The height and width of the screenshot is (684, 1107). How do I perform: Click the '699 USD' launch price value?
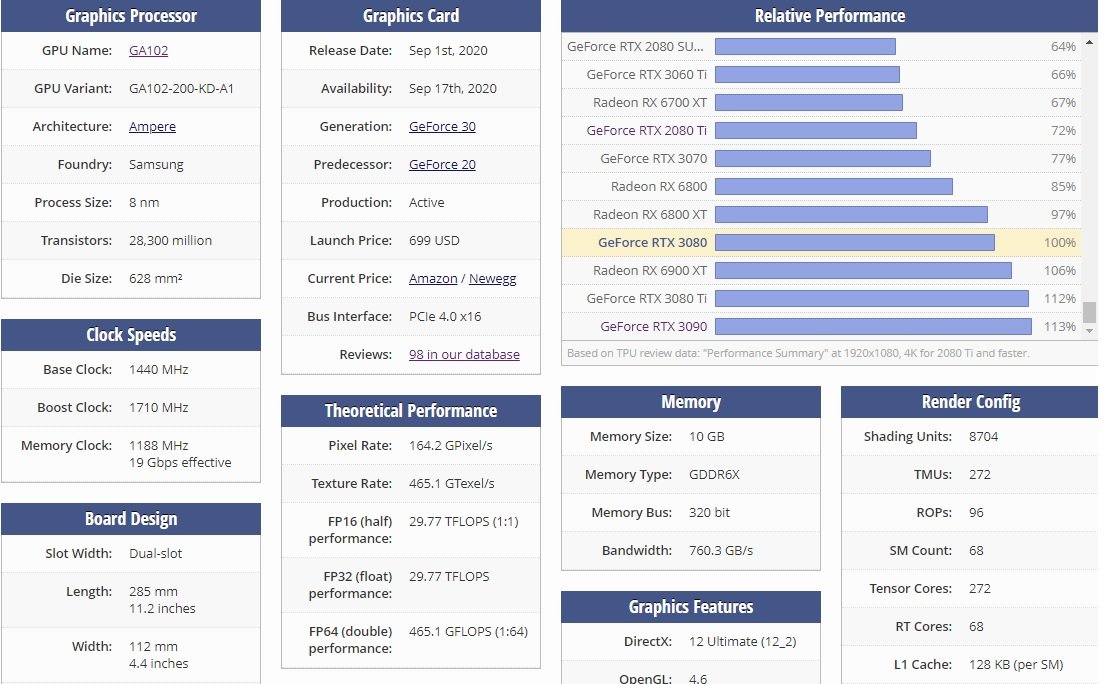coord(434,241)
